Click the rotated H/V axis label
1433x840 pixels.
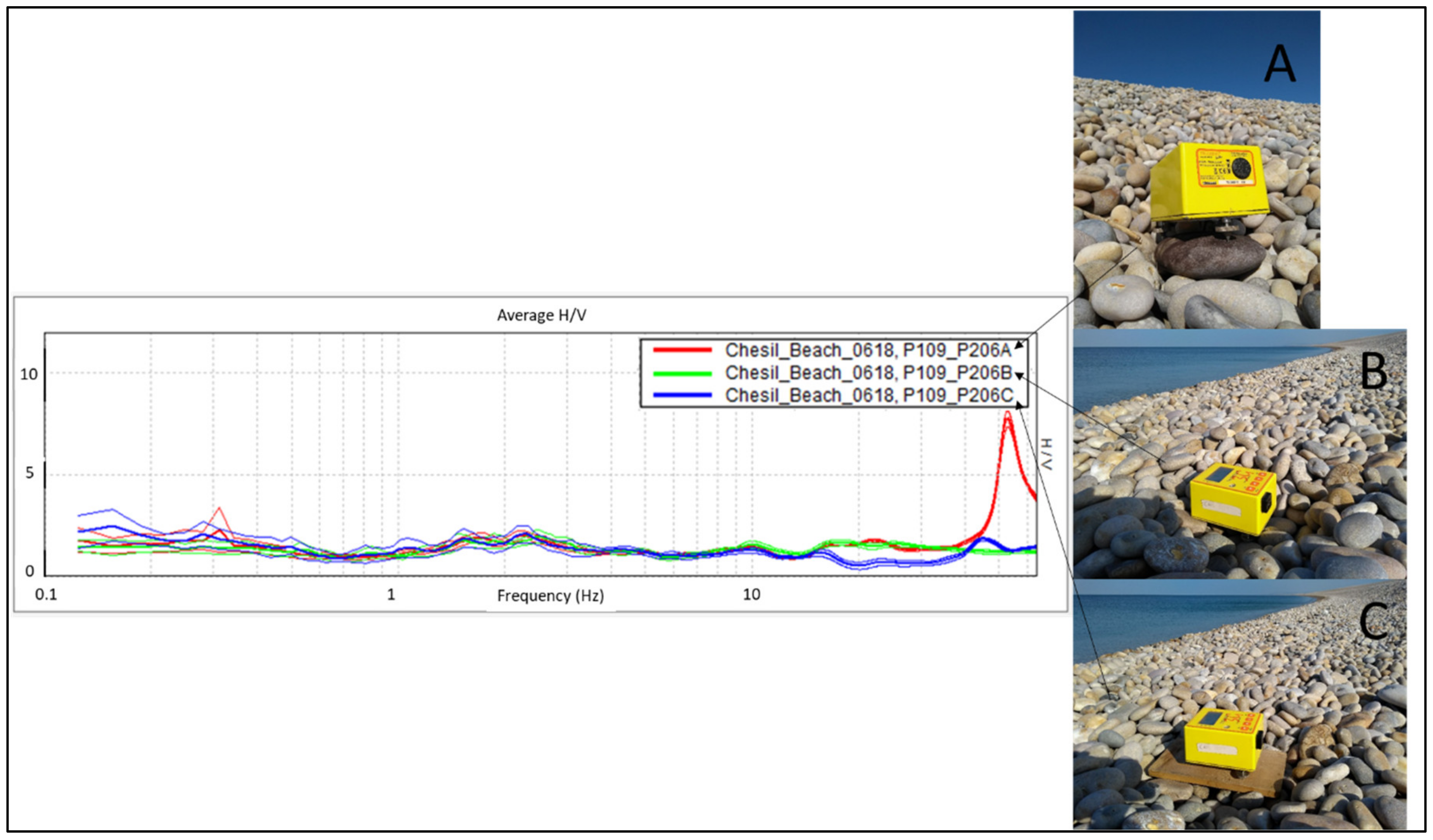pos(1046,454)
